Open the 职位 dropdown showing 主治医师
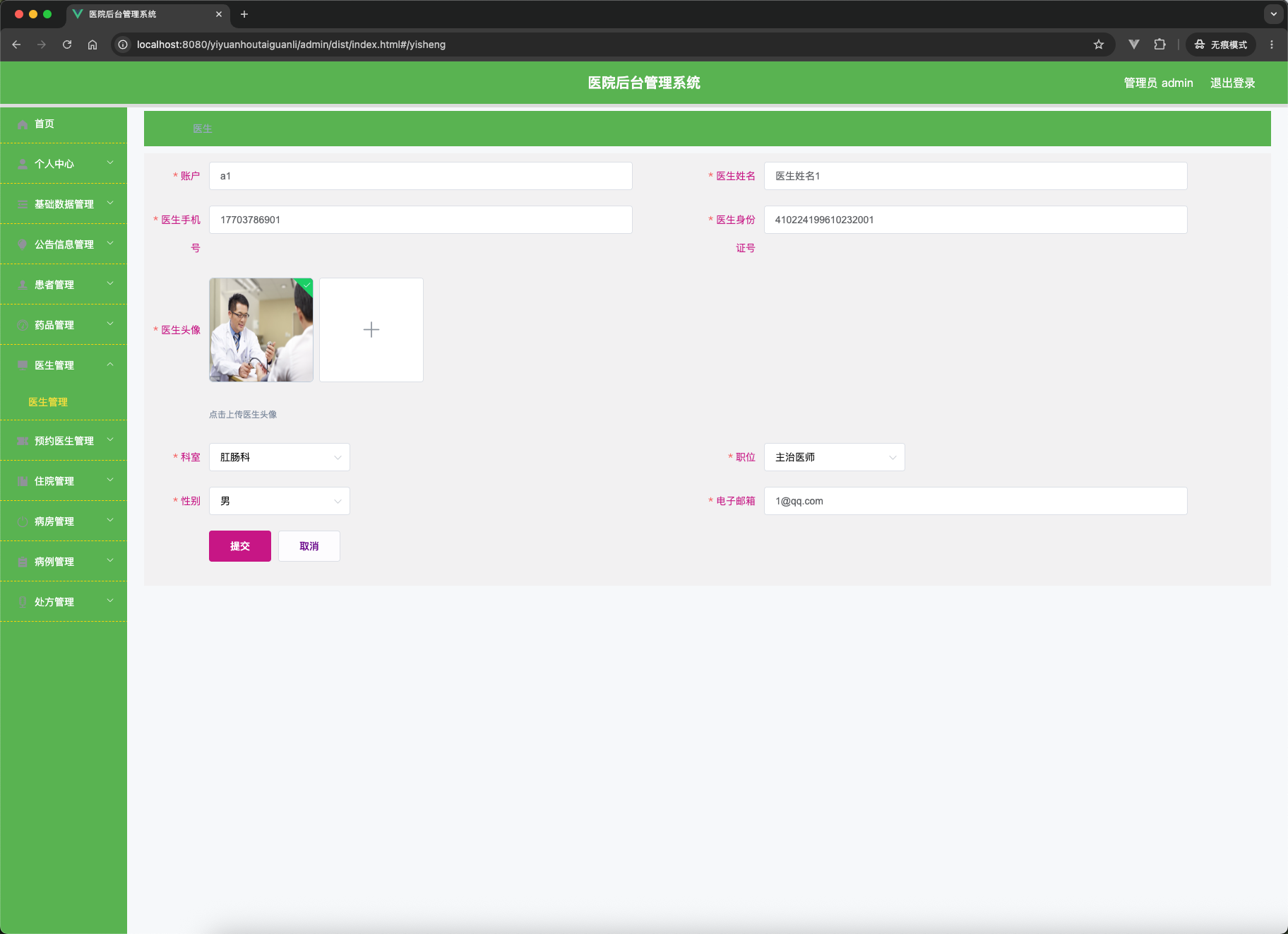1288x934 pixels. [835, 457]
